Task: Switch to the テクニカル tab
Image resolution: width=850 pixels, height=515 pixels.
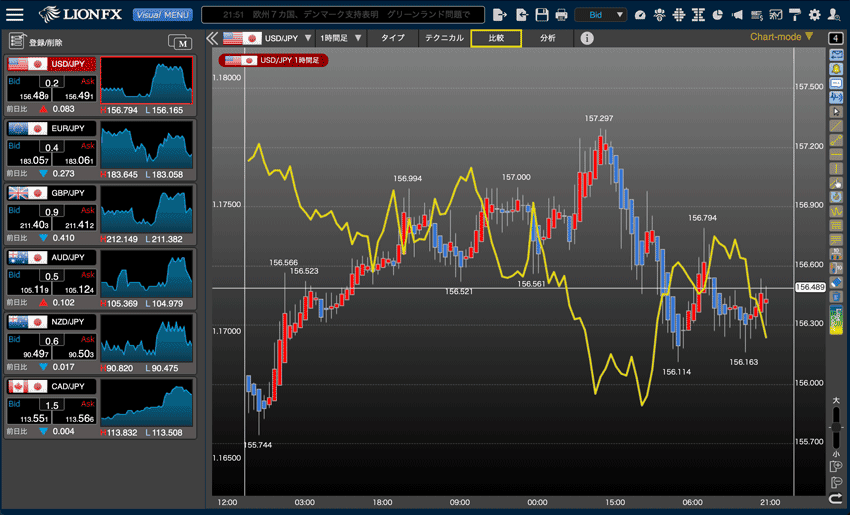Action: click(443, 38)
